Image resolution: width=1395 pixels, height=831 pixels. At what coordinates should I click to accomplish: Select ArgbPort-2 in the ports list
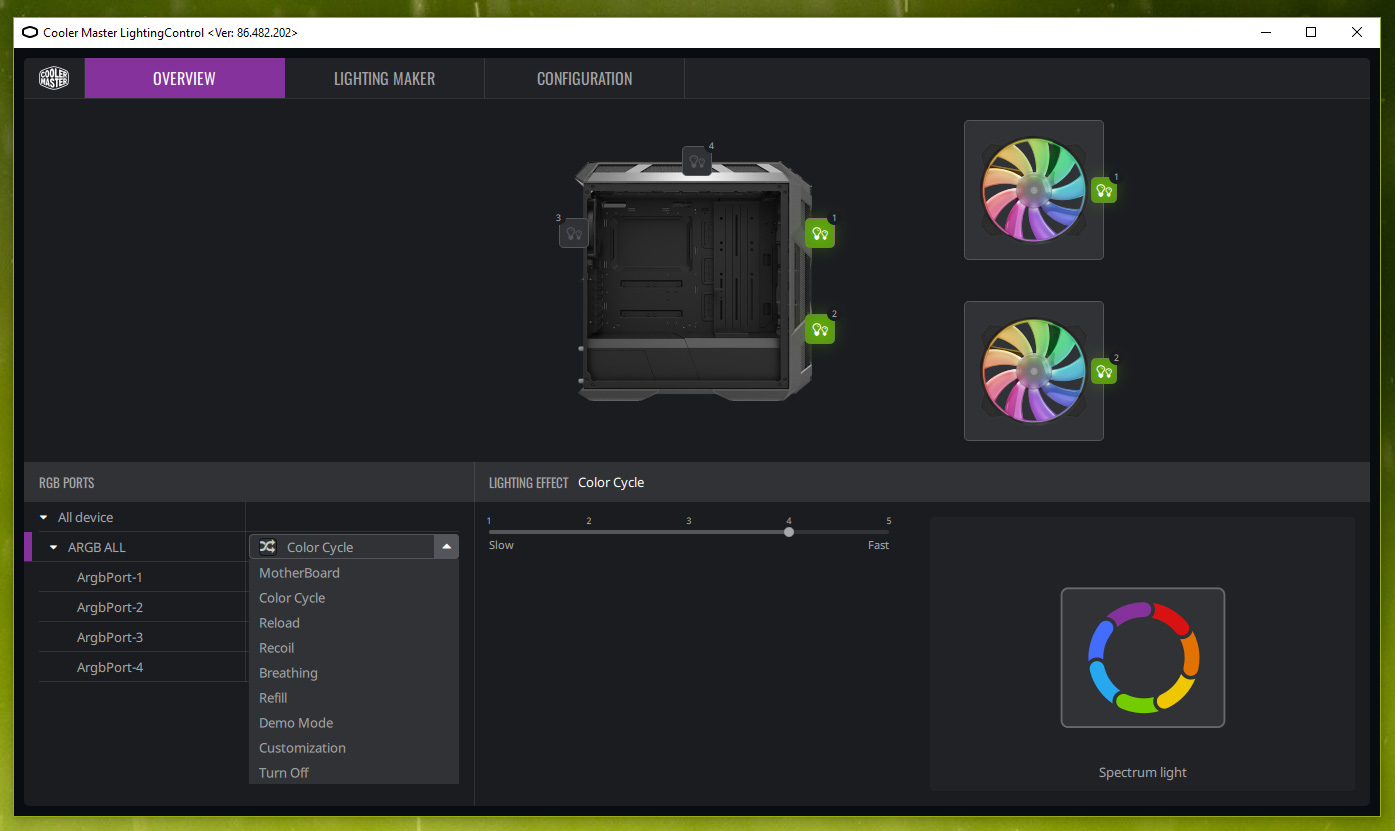[x=110, y=607]
